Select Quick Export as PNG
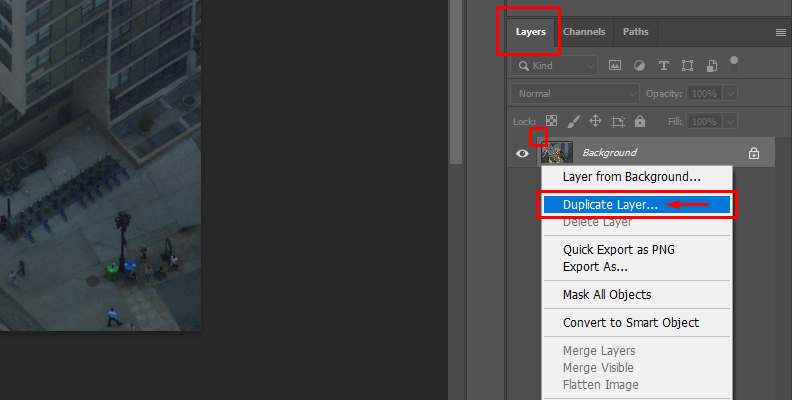This screenshot has height=400, width=792. (636, 249)
